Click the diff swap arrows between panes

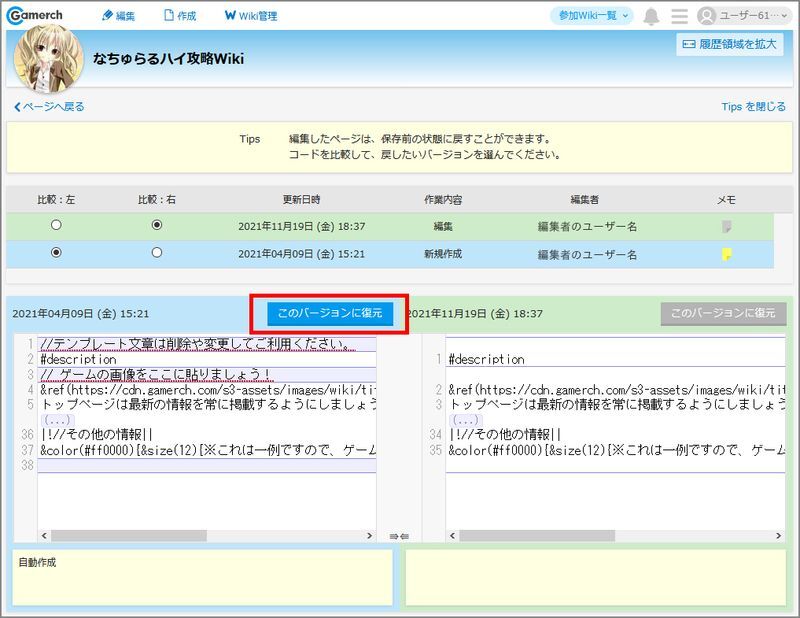click(x=399, y=536)
